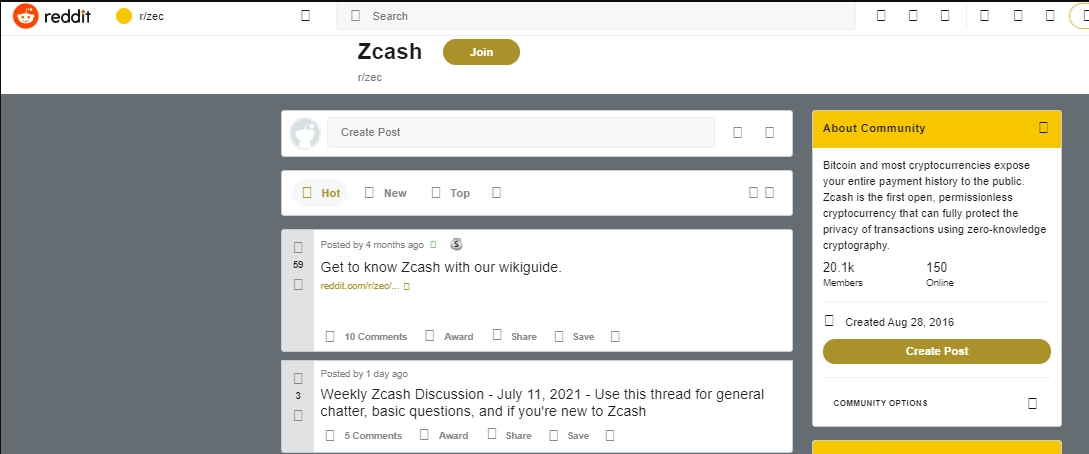Open image upload in Create Post bar
Image resolution: width=1089 pixels, height=454 pixels.
click(737, 132)
